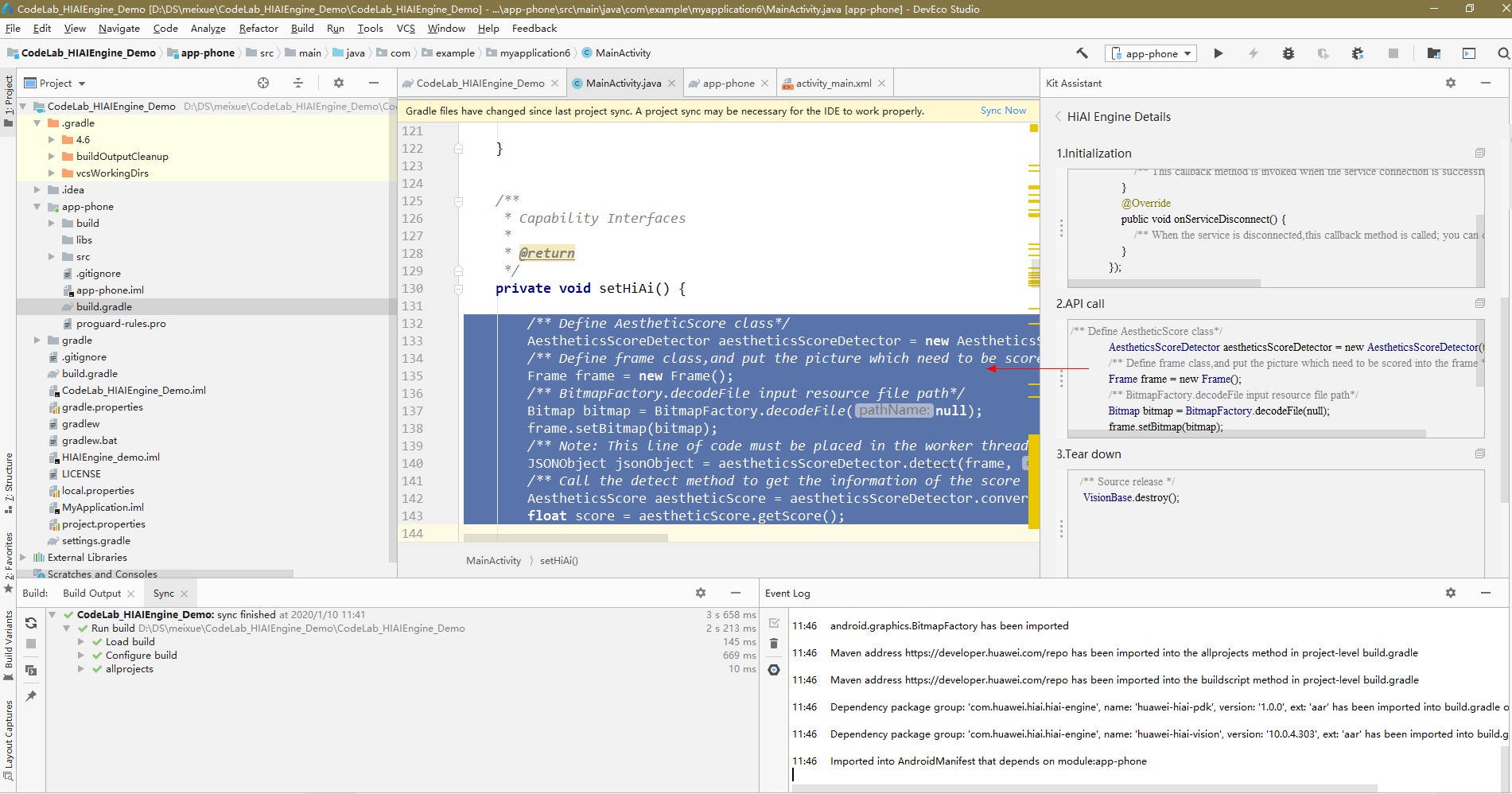Collapse the .gradle folder
The width and height of the screenshot is (1512, 794).
[x=37, y=123]
